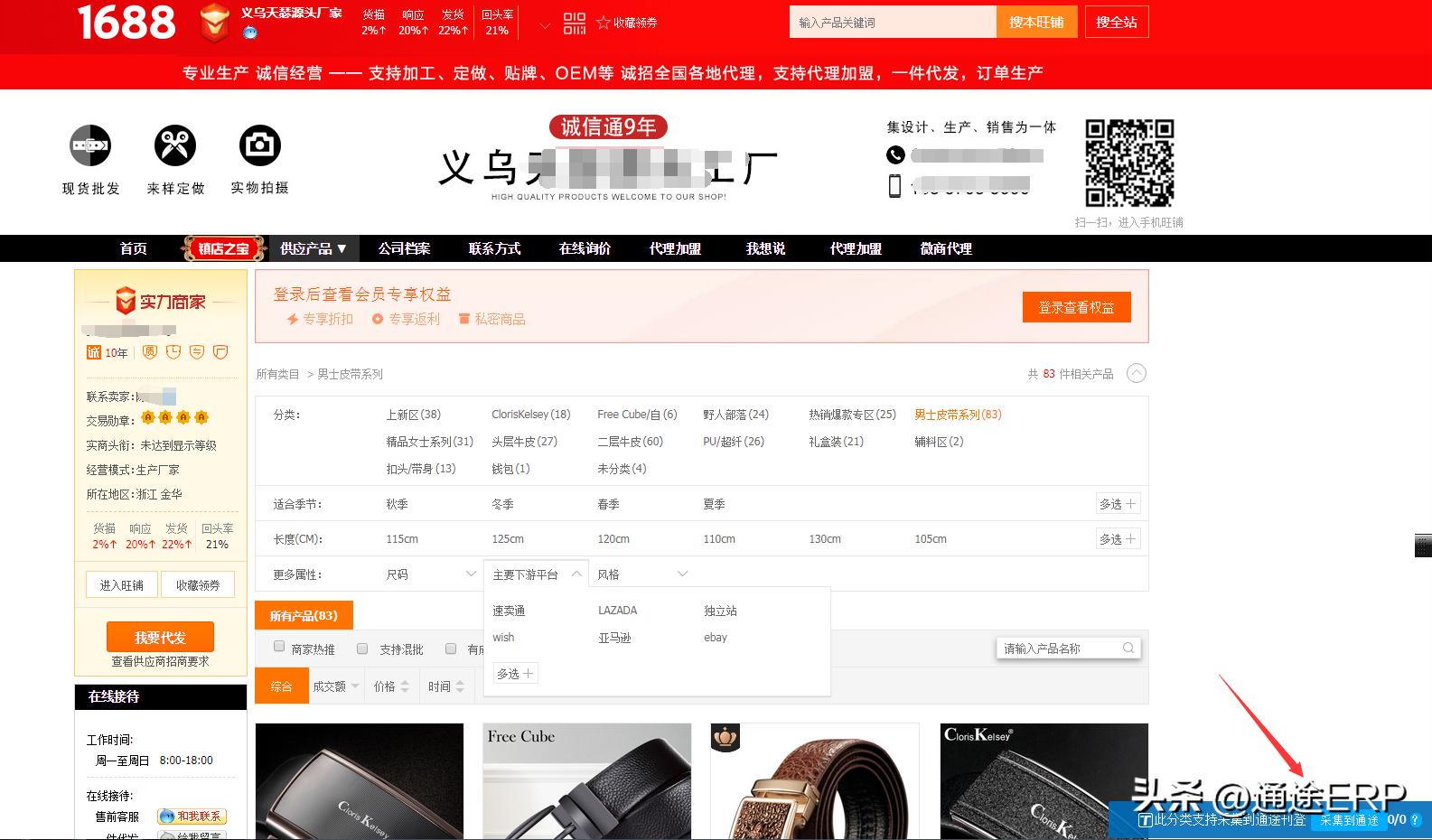Screen dimensions: 1432x840
Task: Click the 和我联系 chat icon
Action: point(192,816)
